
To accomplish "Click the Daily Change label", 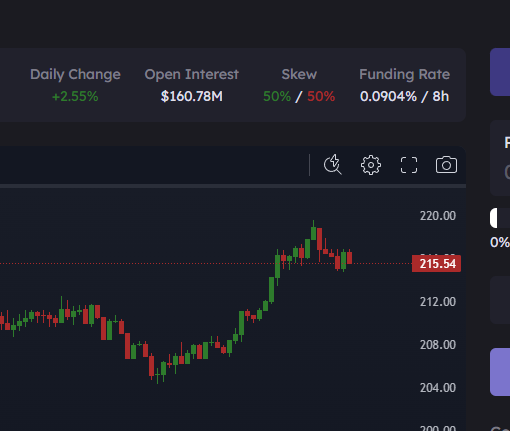I will (75, 74).
